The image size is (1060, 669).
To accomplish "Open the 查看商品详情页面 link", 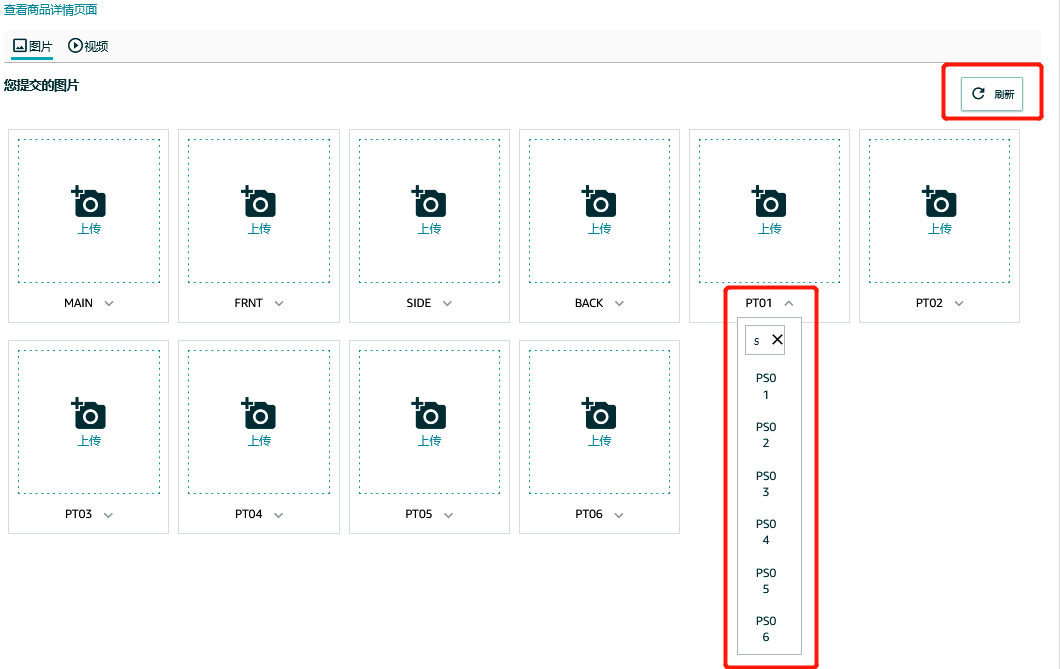I will (x=51, y=9).
